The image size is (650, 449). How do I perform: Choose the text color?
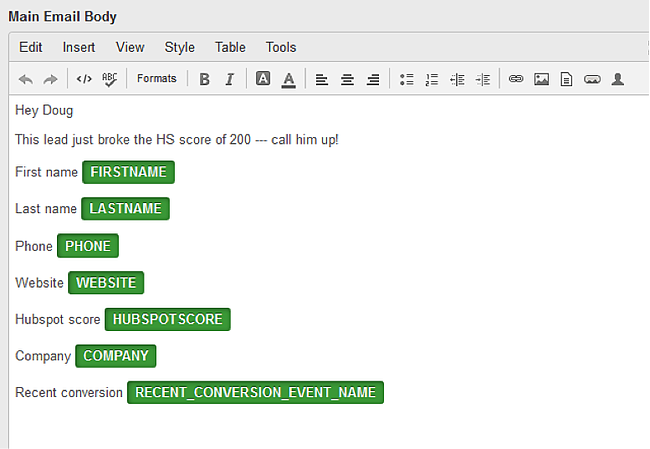click(x=288, y=79)
